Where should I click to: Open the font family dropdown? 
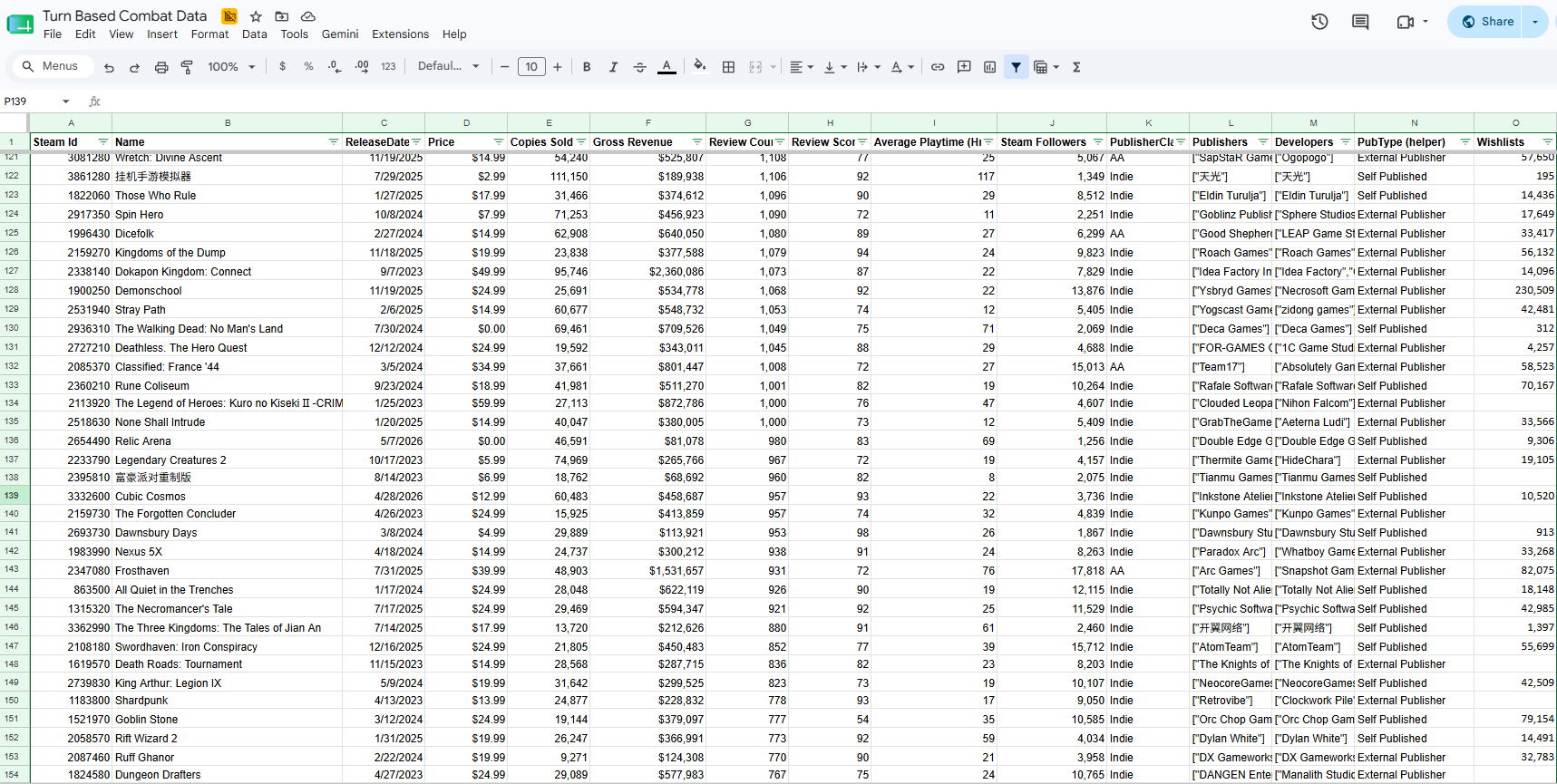point(448,67)
